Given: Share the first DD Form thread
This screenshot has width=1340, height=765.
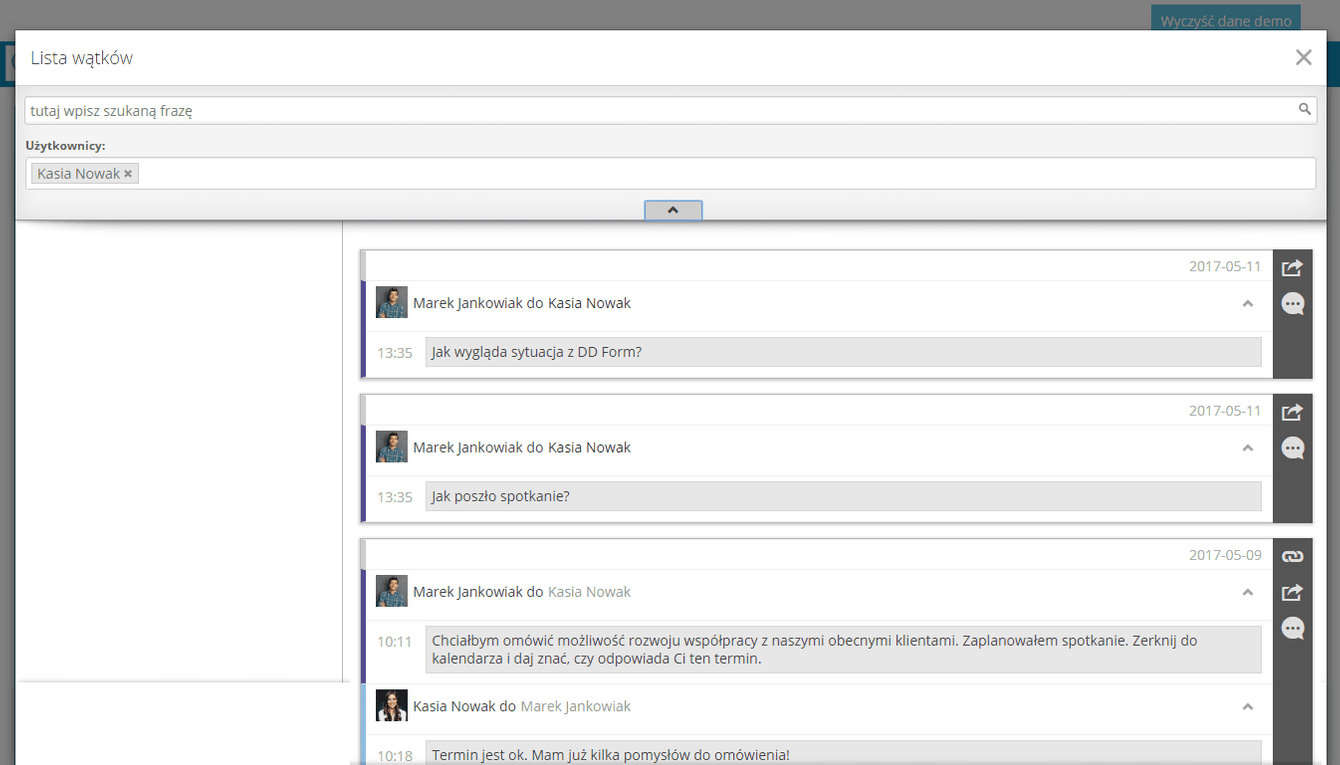Looking at the screenshot, I should pos(1292,268).
